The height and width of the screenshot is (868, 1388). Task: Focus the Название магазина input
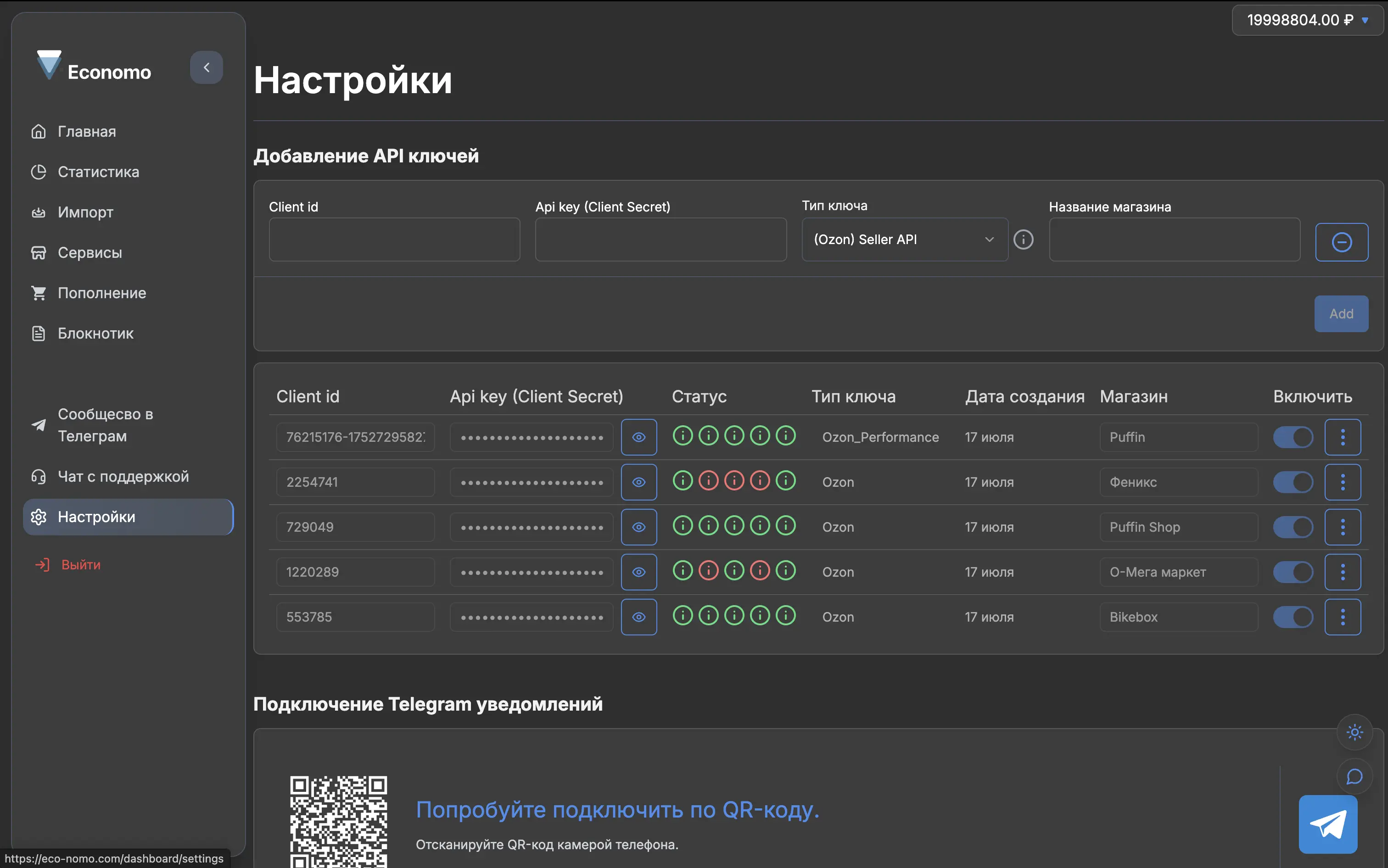pyautogui.click(x=1175, y=239)
